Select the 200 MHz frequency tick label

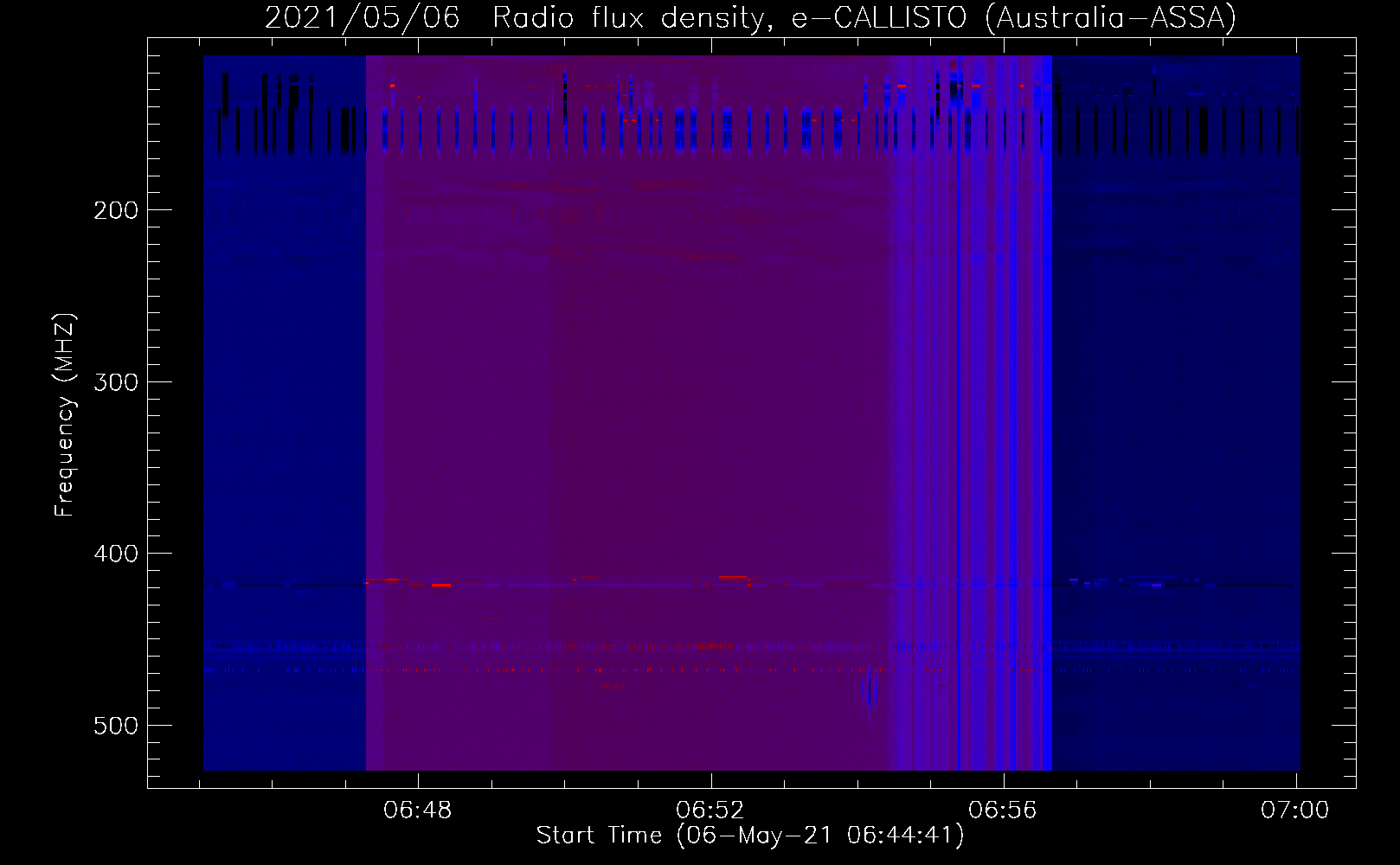point(116,210)
